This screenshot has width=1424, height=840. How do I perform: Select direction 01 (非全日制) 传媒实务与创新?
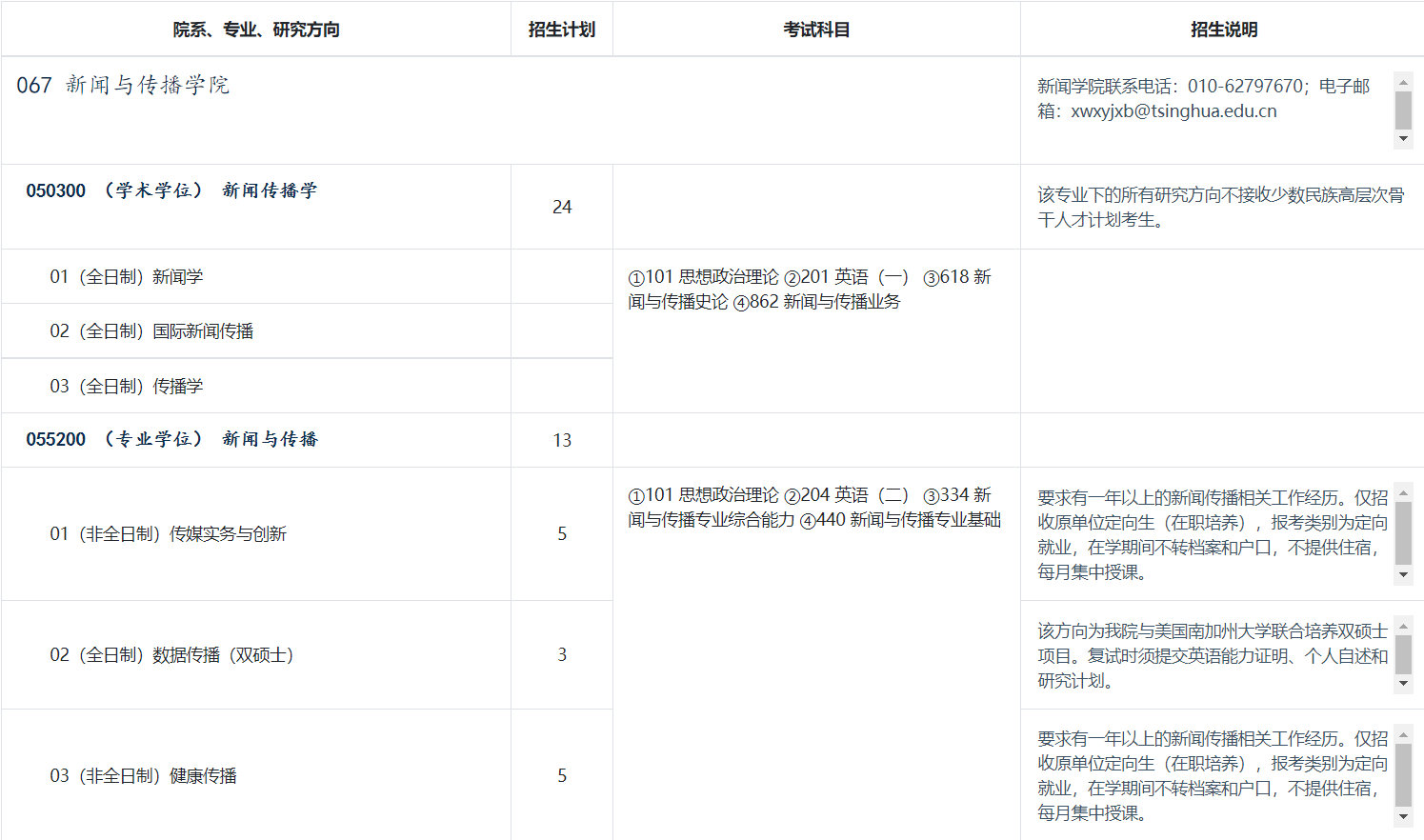point(168,533)
